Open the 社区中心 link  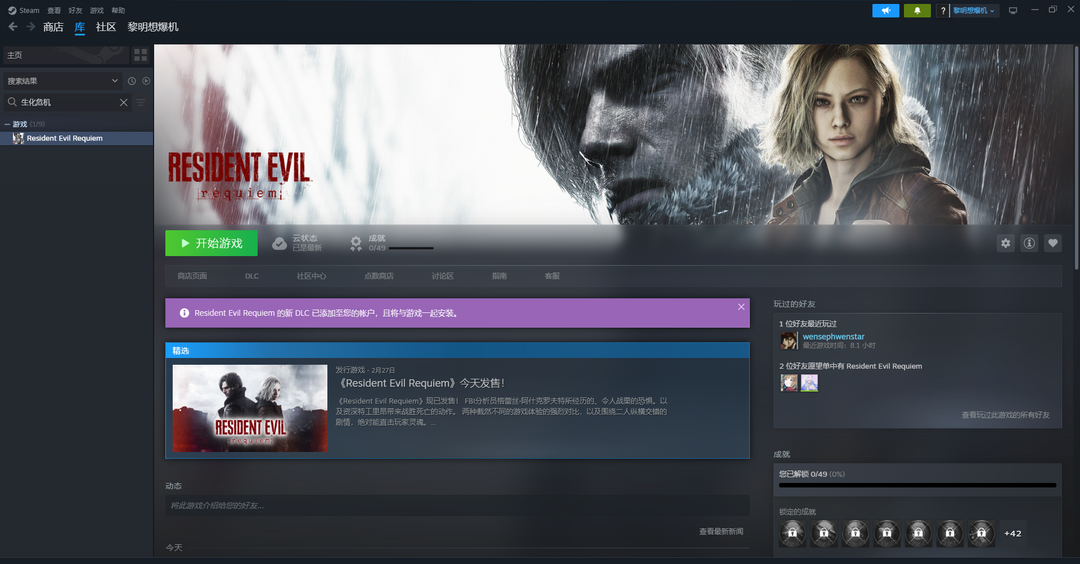[311, 276]
